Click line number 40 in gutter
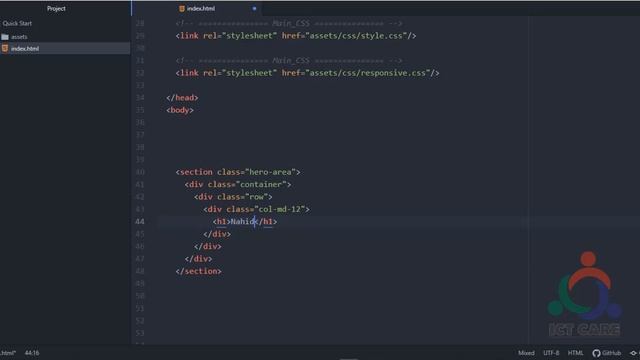This screenshot has width=640, height=360. click(x=140, y=172)
